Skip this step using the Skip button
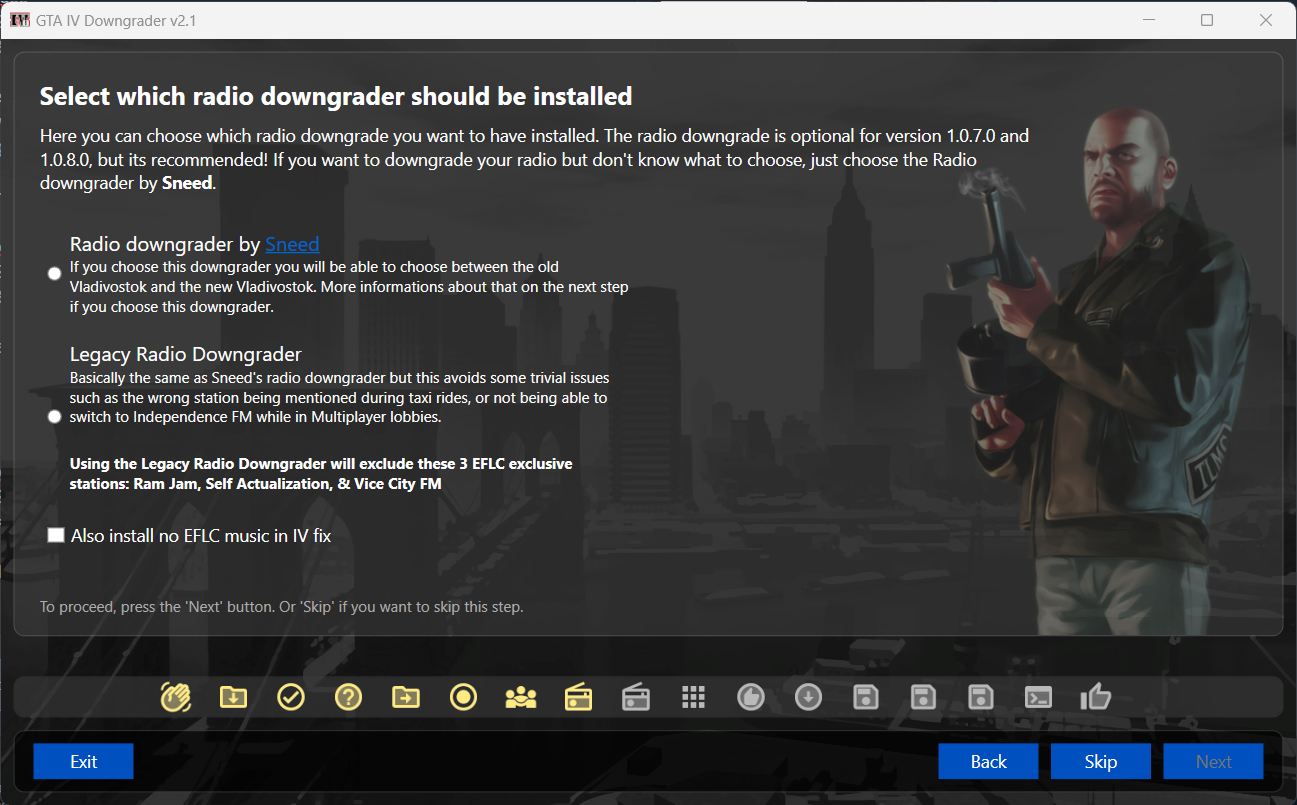 coord(1101,761)
